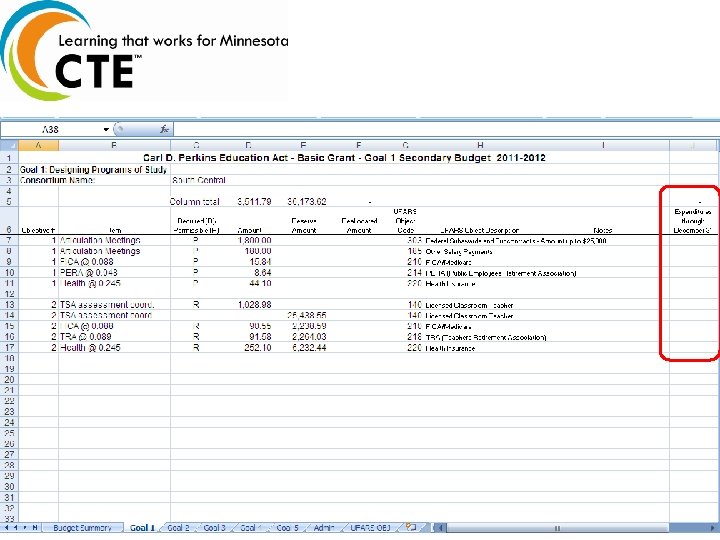Click the horizontal scrollbar thumb
720x540 pixels.
pos(557,528)
